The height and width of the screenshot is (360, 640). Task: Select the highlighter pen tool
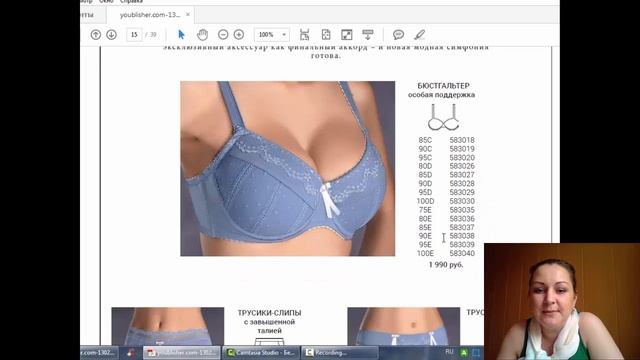pos(420,35)
